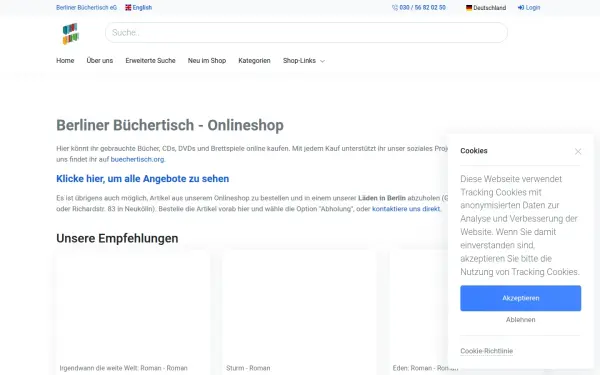Expand the Shop-Links chevron
Image resolution: width=600 pixels, height=375 pixels.
click(323, 61)
